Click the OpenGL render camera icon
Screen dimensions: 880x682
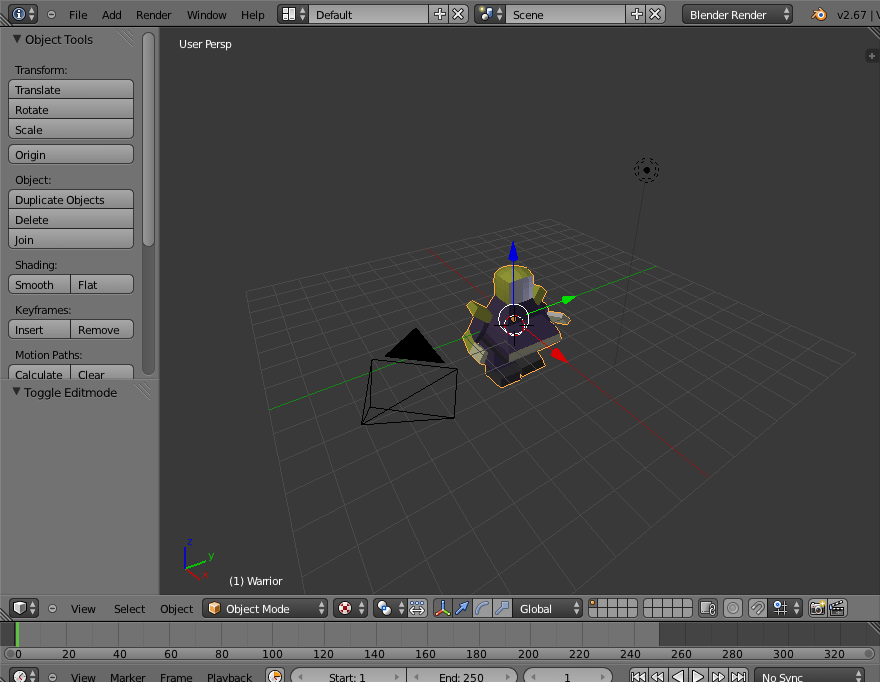pyautogui.click(x=816, y=608)
